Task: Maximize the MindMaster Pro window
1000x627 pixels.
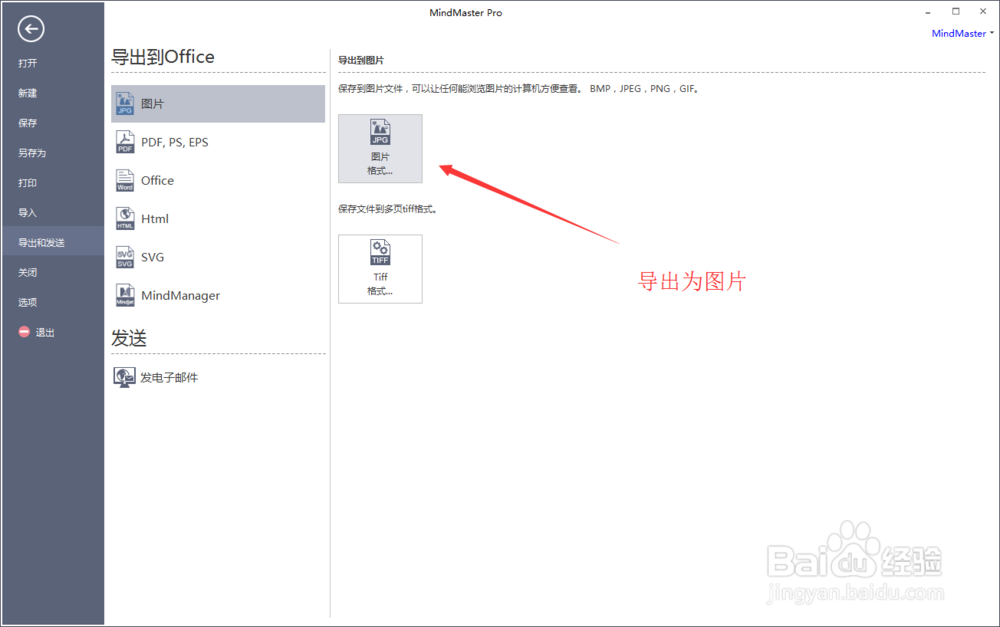Action: coord(955,11)
